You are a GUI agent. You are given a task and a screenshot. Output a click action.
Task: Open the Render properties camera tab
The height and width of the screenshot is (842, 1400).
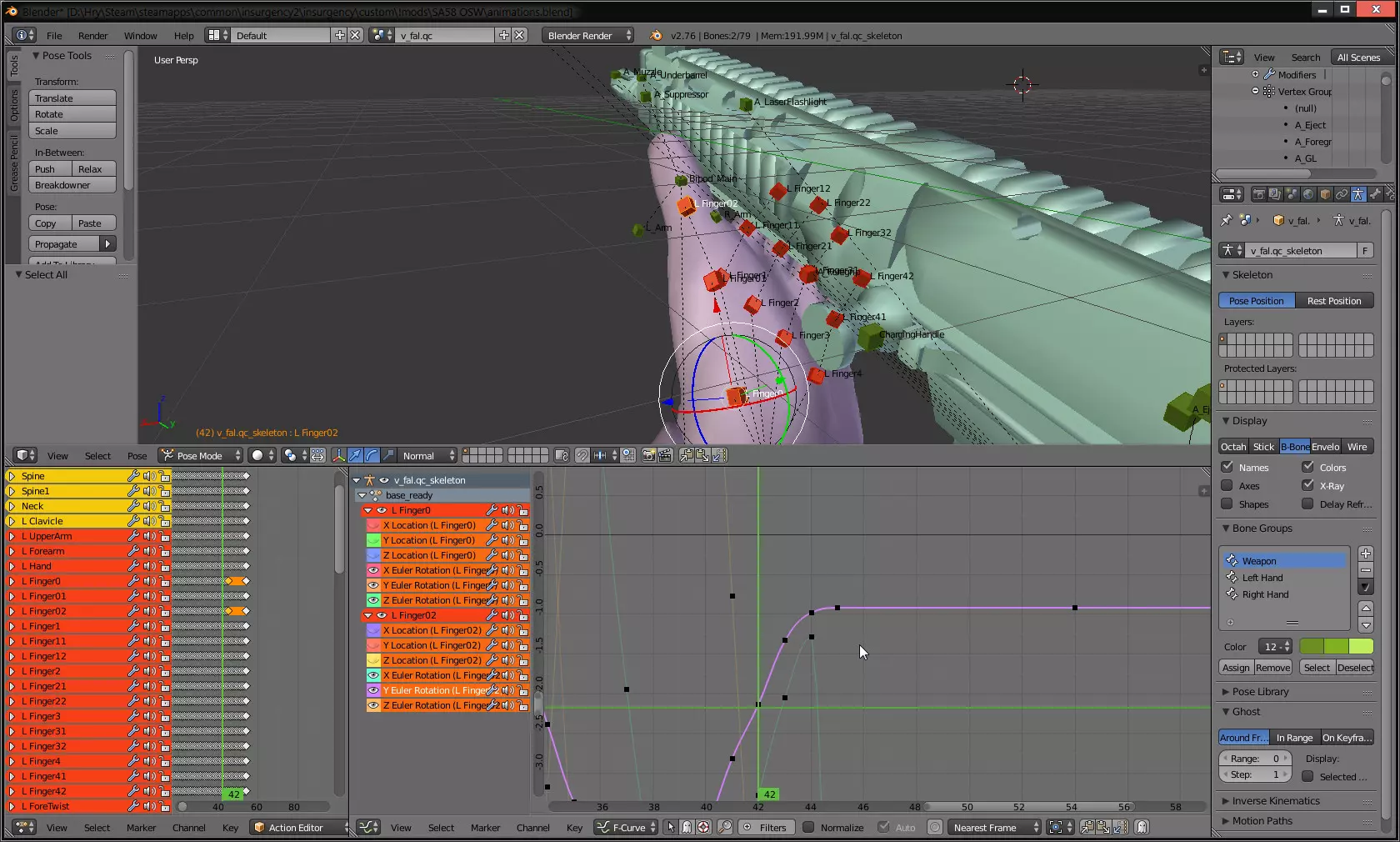1259,194
